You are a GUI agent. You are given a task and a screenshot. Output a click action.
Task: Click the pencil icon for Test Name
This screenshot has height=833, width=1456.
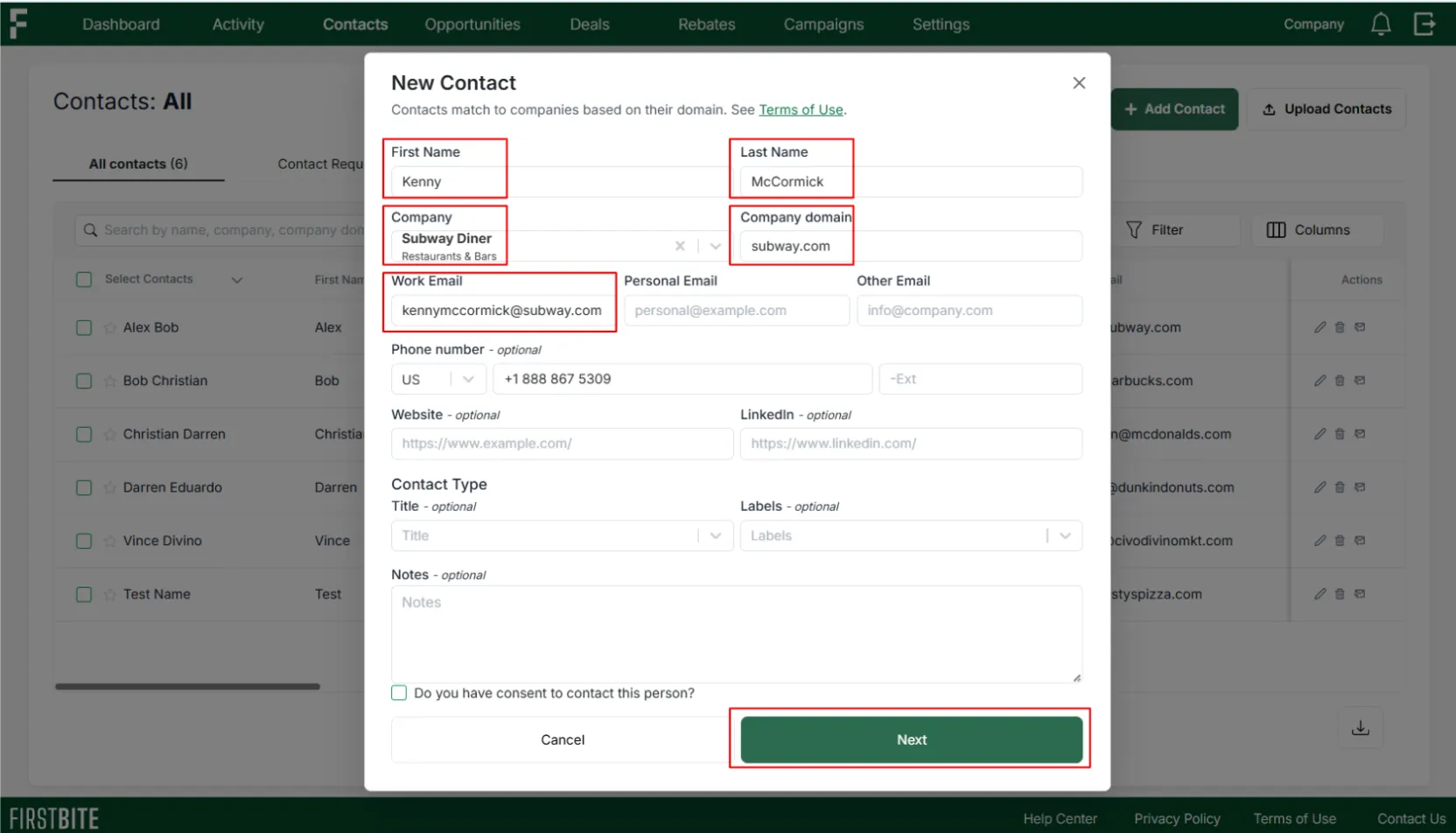(1319, 594)
